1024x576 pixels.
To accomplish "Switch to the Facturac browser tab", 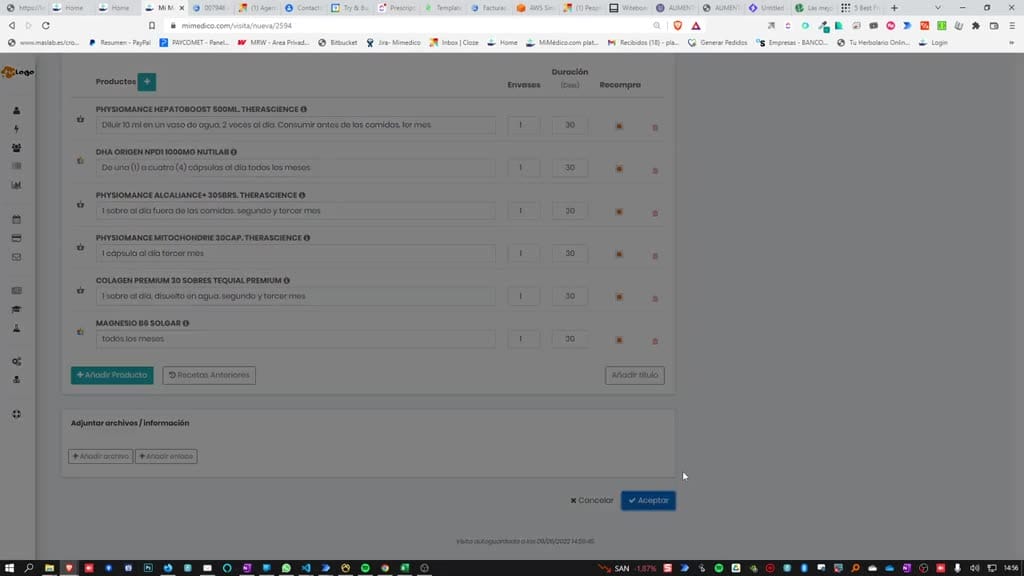I will tap(490, 8).
